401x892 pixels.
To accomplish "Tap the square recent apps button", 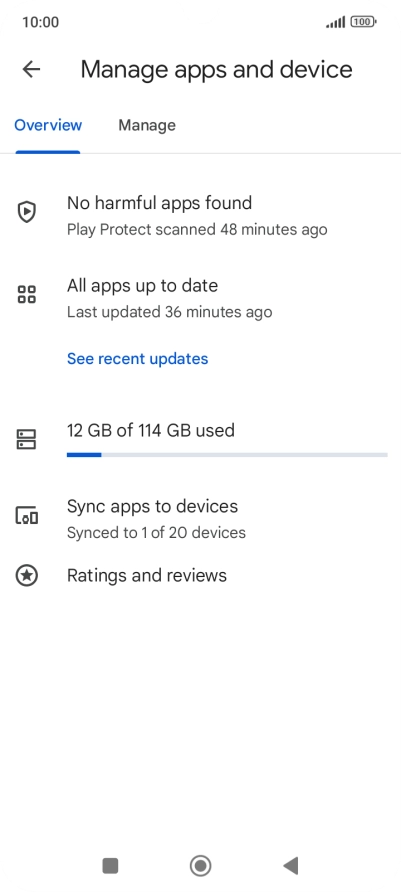I will click(110, 866).
